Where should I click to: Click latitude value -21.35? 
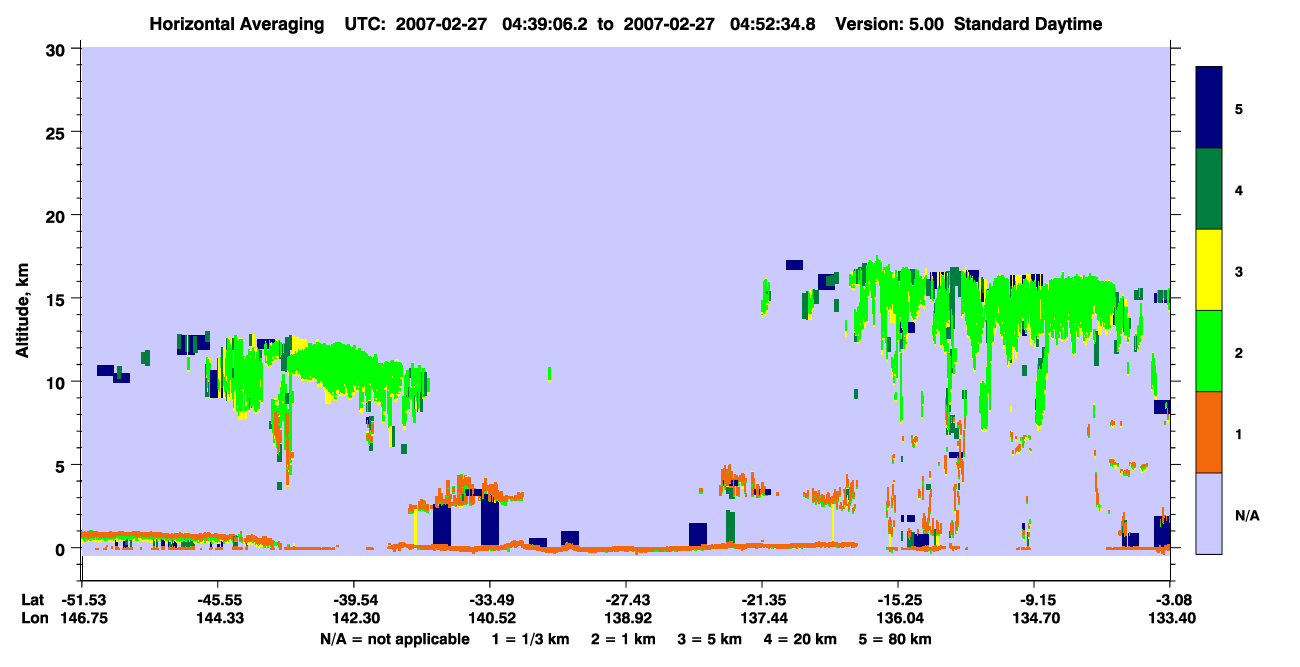point(761,600)
